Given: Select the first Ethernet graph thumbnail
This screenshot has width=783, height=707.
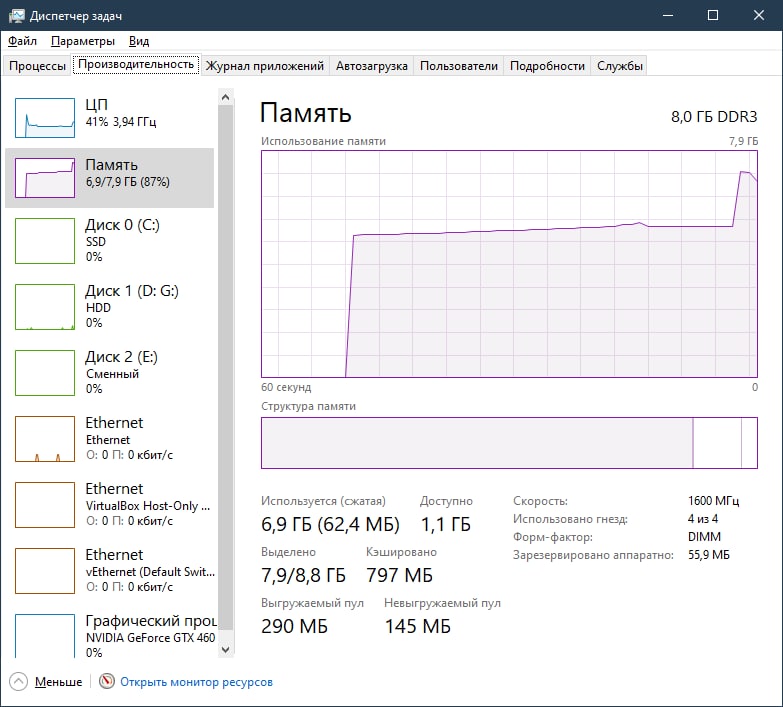Looking at the screenshot, I should 45,438.
